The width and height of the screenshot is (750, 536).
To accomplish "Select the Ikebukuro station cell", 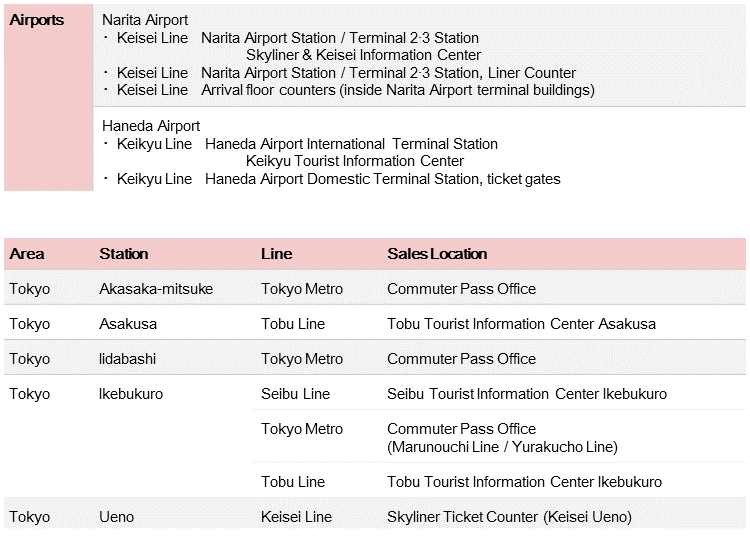I will 131,394.
